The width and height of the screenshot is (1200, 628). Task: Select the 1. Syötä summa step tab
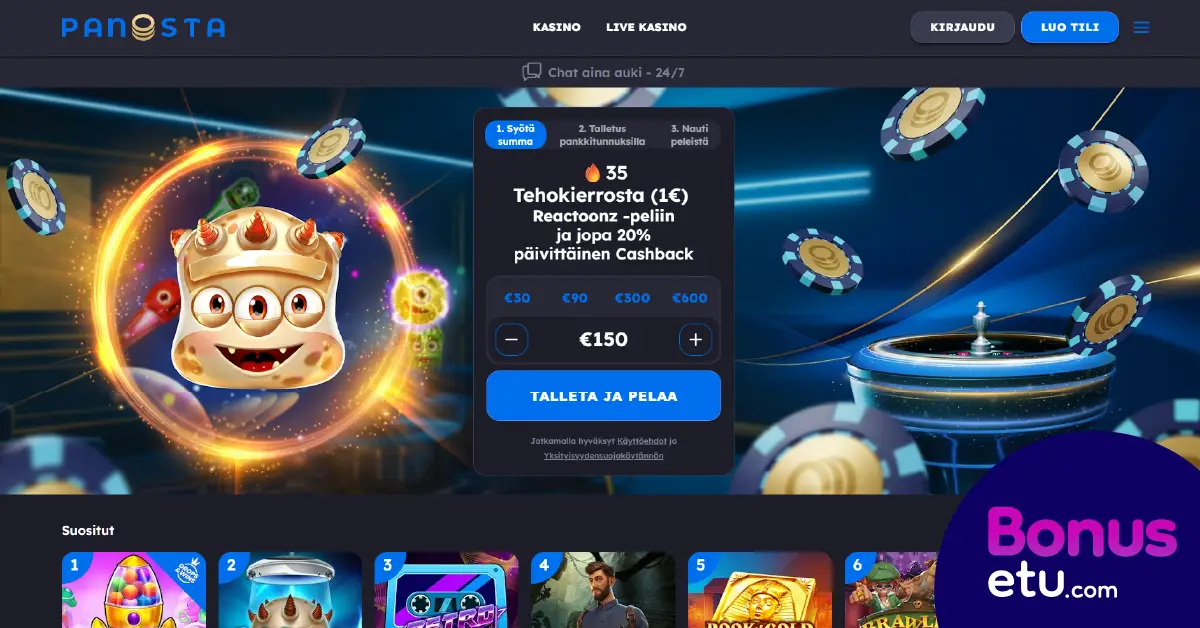(516, 135)
